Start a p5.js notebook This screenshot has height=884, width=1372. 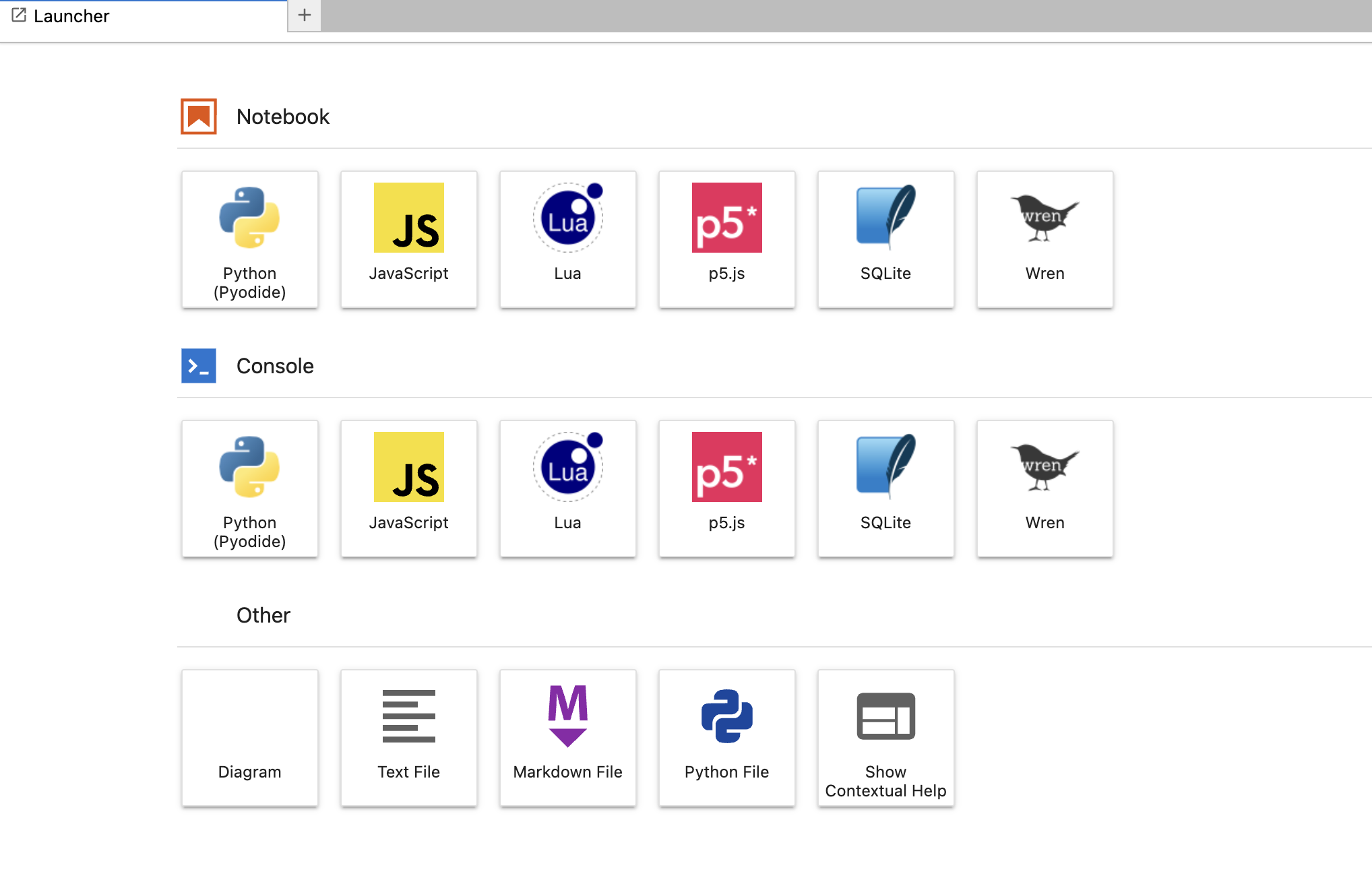pyautogui.click(x=726, y=239)
